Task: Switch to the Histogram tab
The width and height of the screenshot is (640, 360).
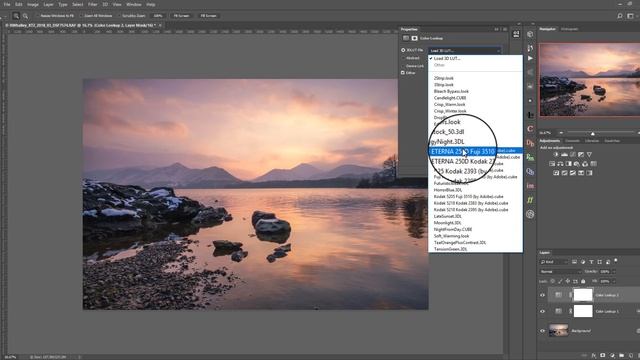Action: (x=569, y=29)
